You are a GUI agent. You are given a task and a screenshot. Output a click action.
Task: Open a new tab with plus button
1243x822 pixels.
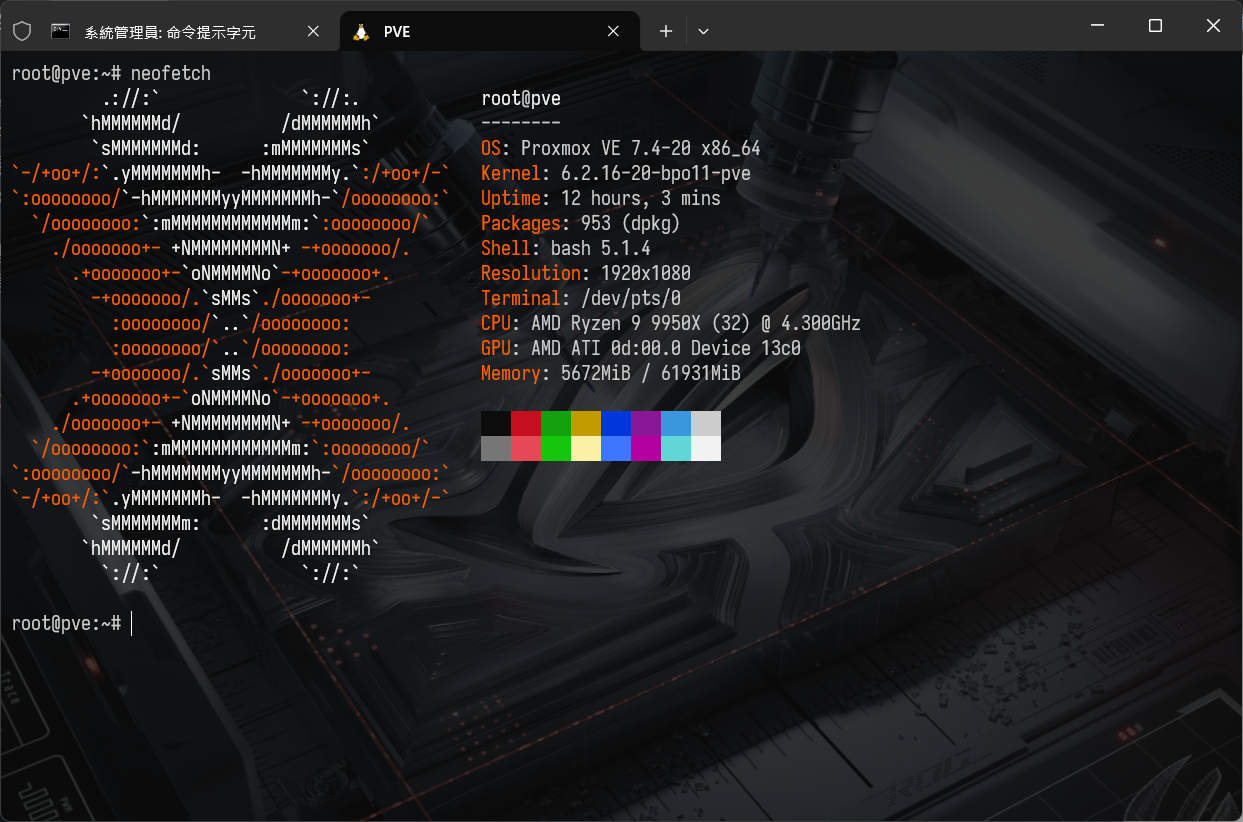666,32
